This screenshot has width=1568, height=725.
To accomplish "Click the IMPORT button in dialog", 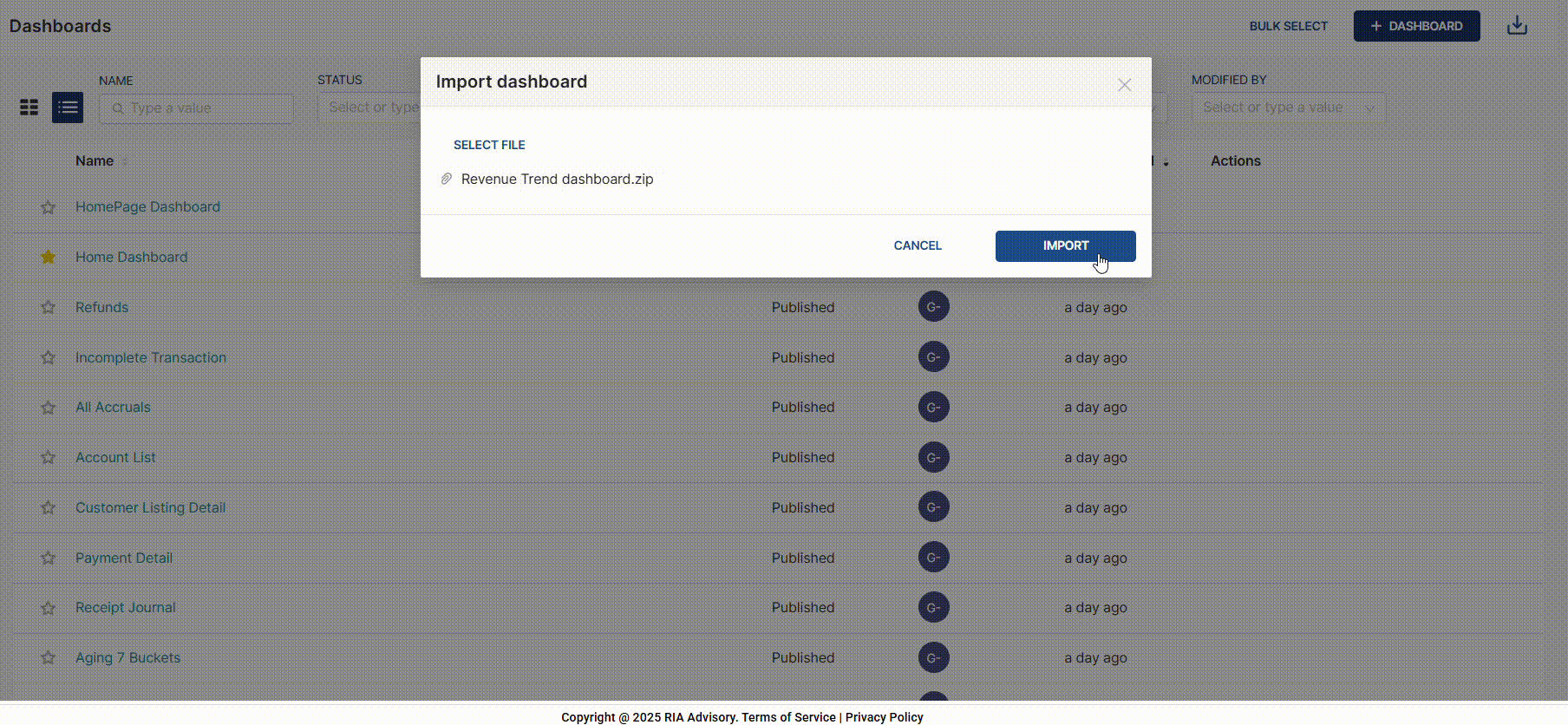I will click(1065, 245).
